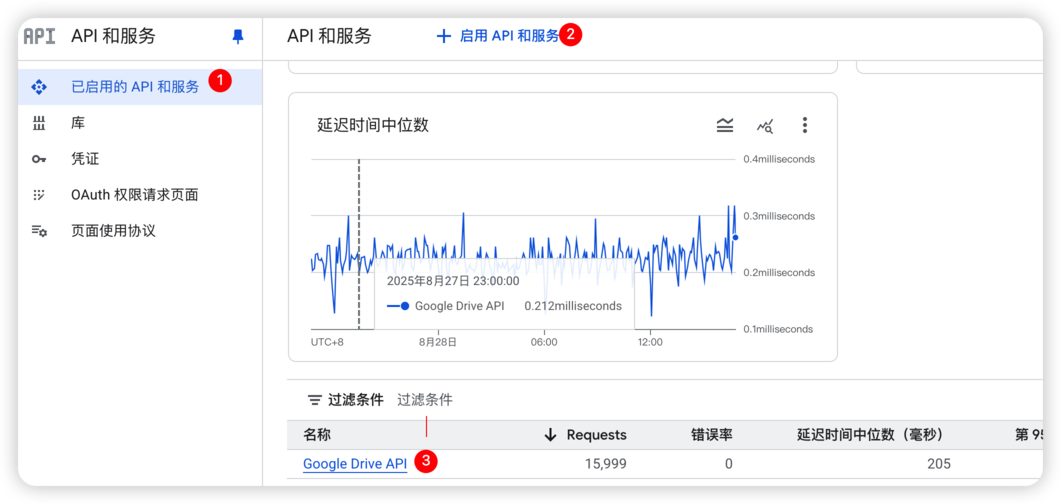The image size is (1061, 504).
Task: Click the last data point dot on chart
Action: coord(736,237)
